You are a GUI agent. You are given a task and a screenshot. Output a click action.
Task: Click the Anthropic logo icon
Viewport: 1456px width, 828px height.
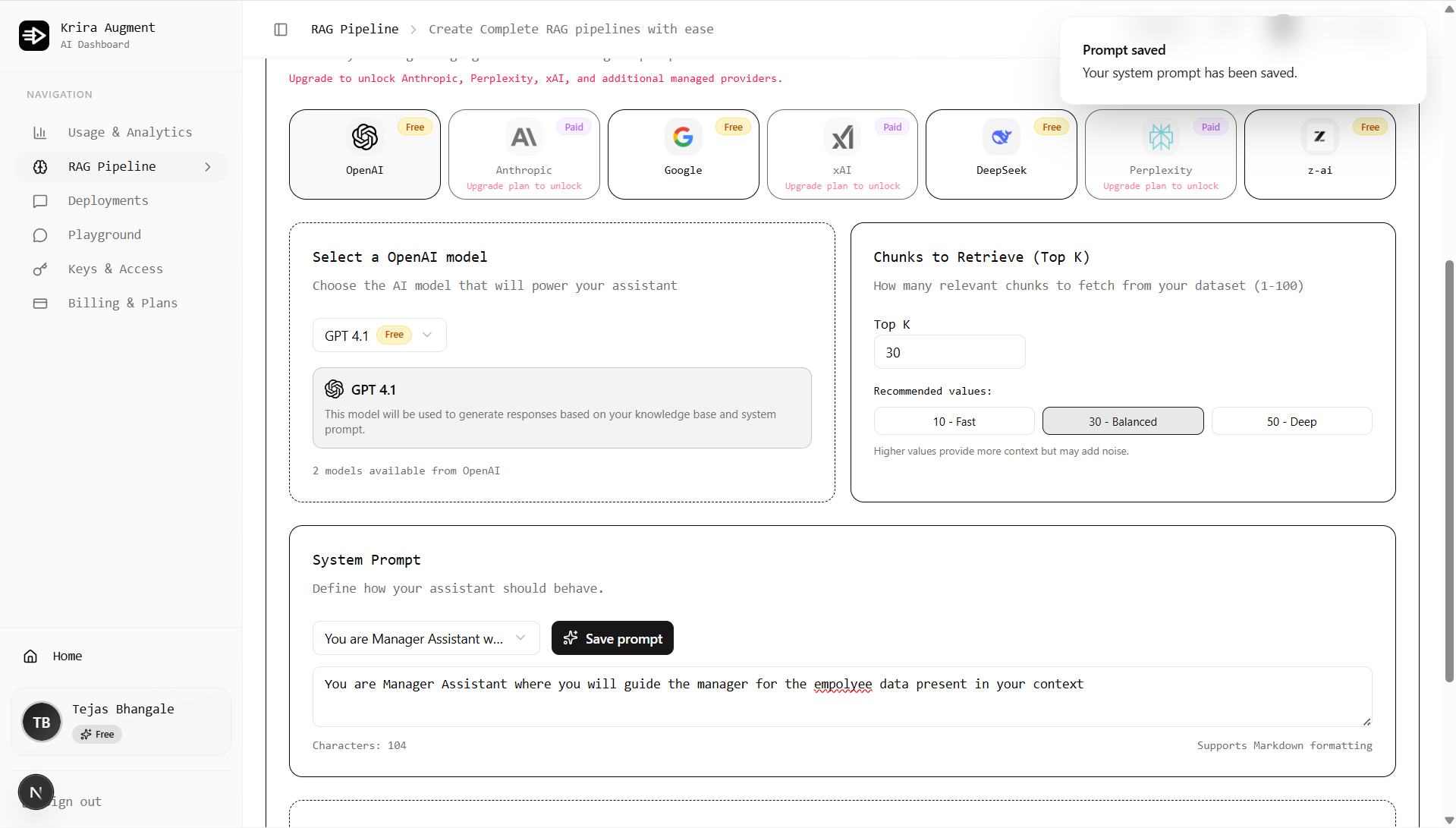click(x=524, y=137)
